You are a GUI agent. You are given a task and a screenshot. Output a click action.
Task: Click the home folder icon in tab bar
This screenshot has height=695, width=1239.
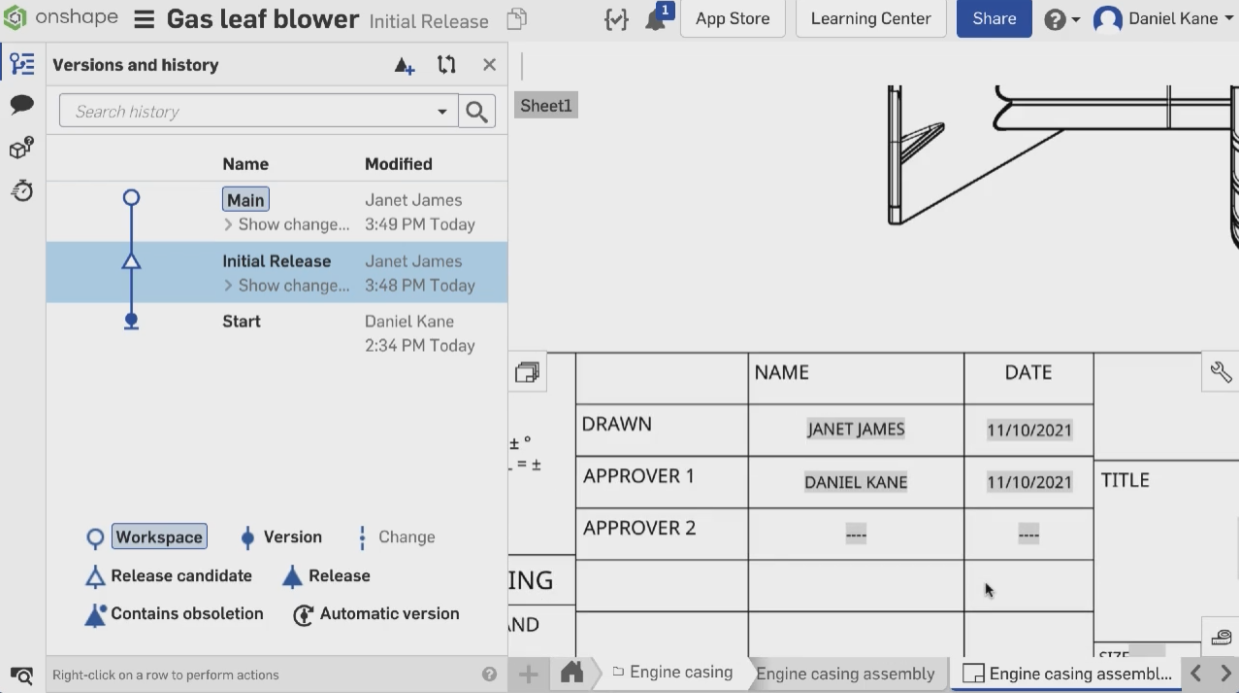click(572, 673)
